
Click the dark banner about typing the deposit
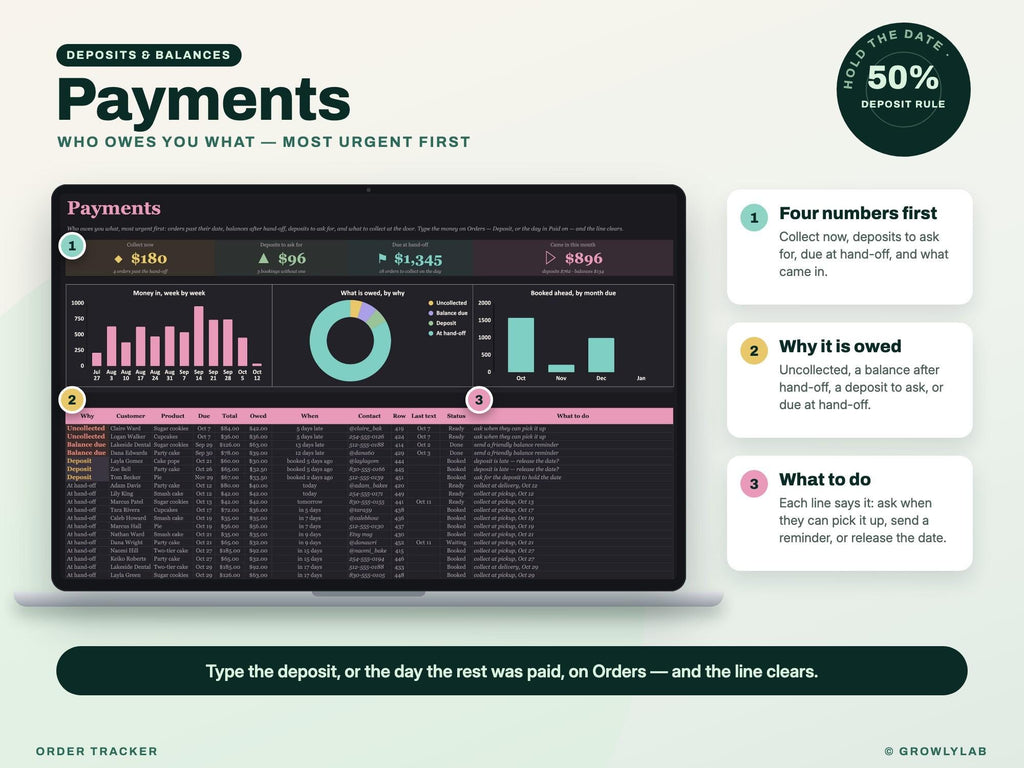click(x=511, y=671)
